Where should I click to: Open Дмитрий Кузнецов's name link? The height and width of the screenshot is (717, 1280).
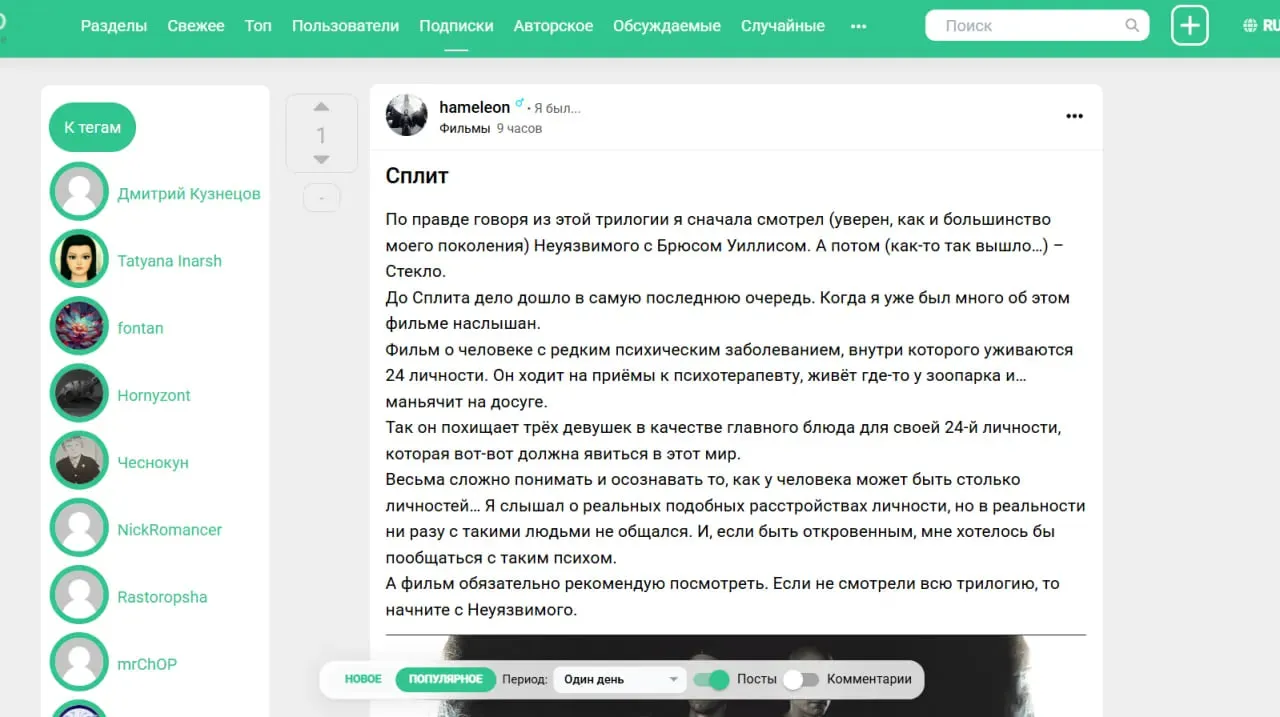tap(189, 194)
